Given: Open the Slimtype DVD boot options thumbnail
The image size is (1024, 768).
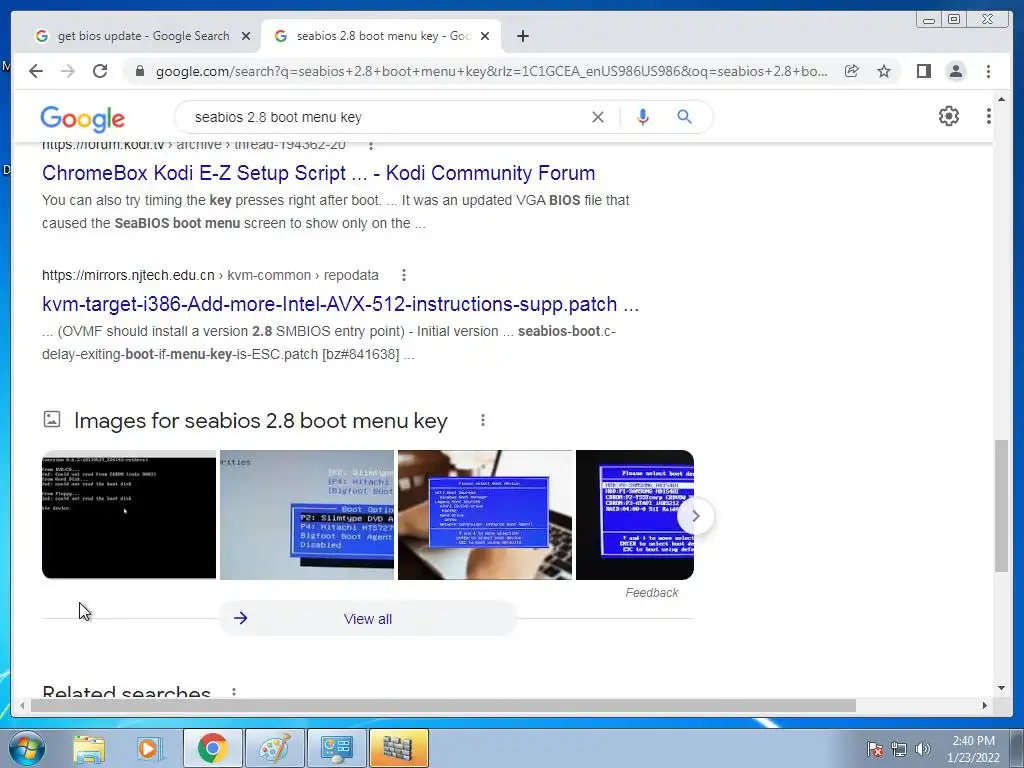Looking at the screenshot, I should click(x=307, y=515).
